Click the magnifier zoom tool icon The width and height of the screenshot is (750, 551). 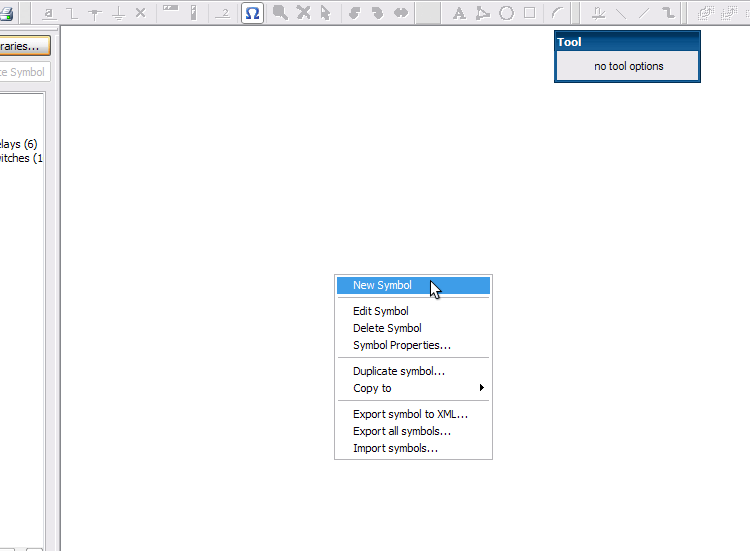[281, 13]
